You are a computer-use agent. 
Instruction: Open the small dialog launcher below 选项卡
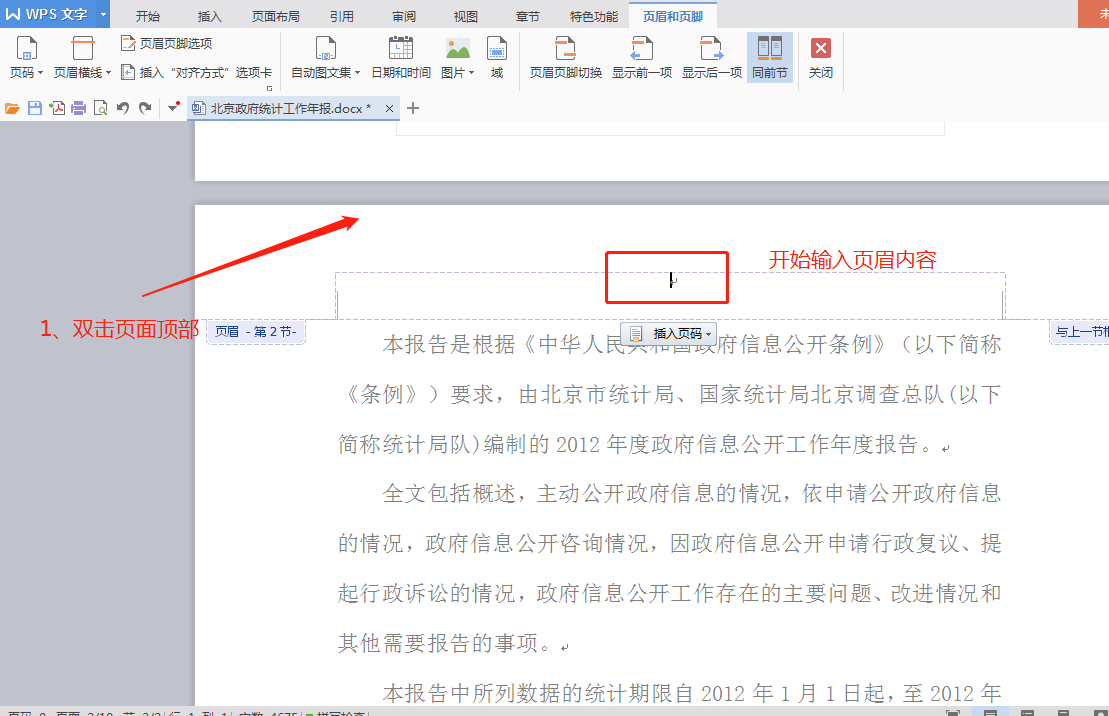point(269,88)
